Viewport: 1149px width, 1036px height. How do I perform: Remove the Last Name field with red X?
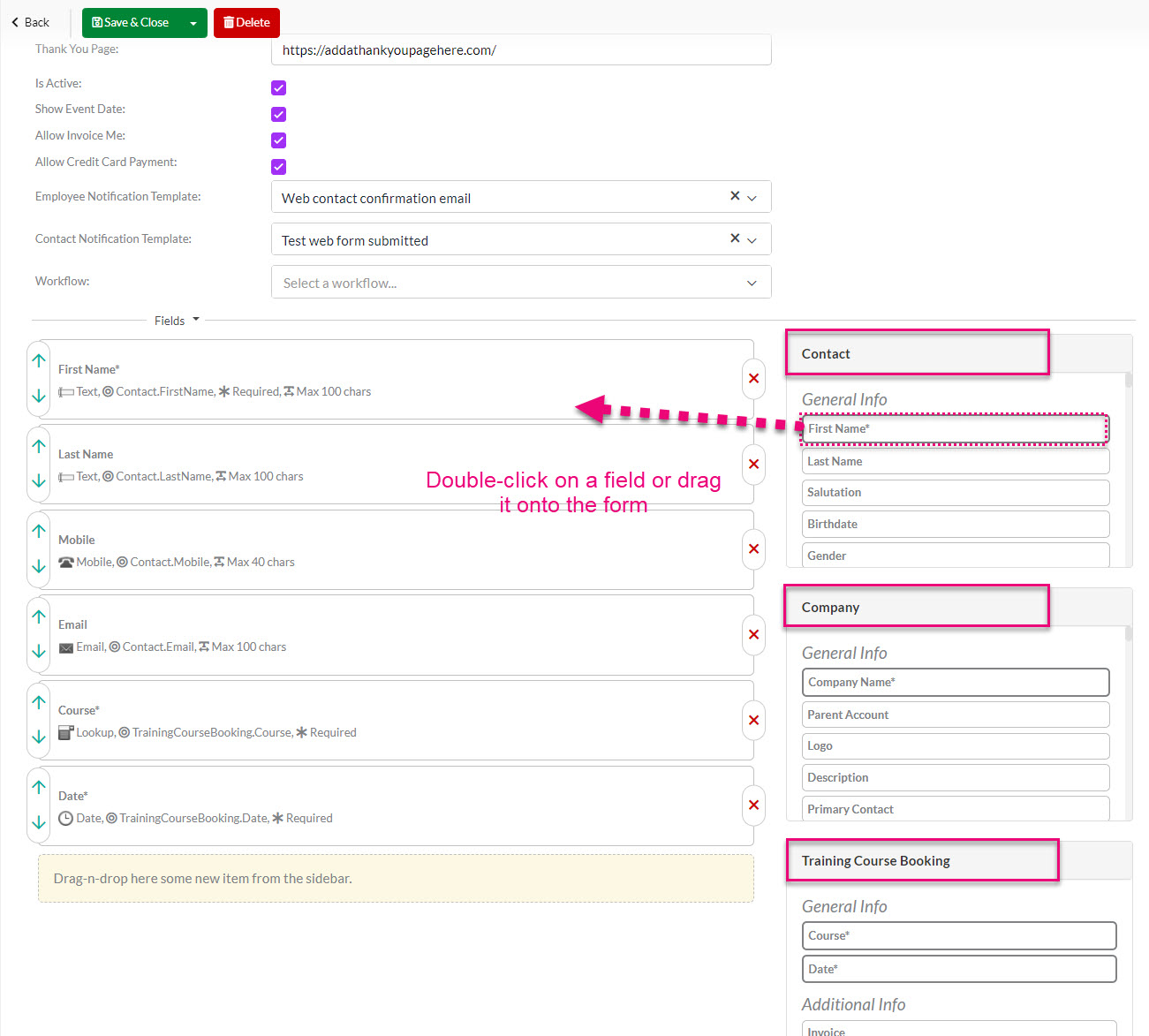753,464
